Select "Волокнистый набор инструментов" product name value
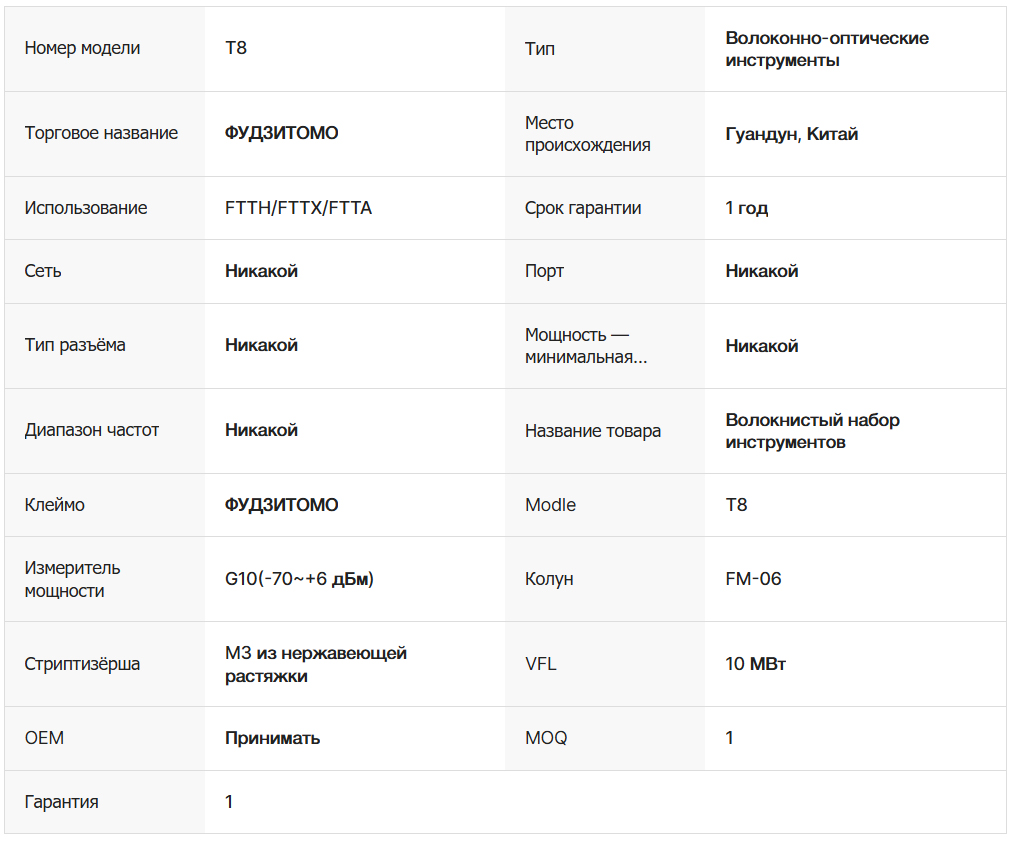Screen dimensions: 1012x841 click(812, 431)
